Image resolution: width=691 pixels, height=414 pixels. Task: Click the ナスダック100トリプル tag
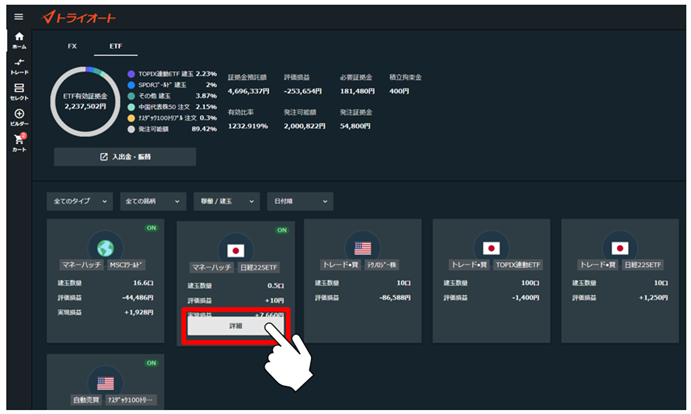pyautogui.click(x=130, y=400)
